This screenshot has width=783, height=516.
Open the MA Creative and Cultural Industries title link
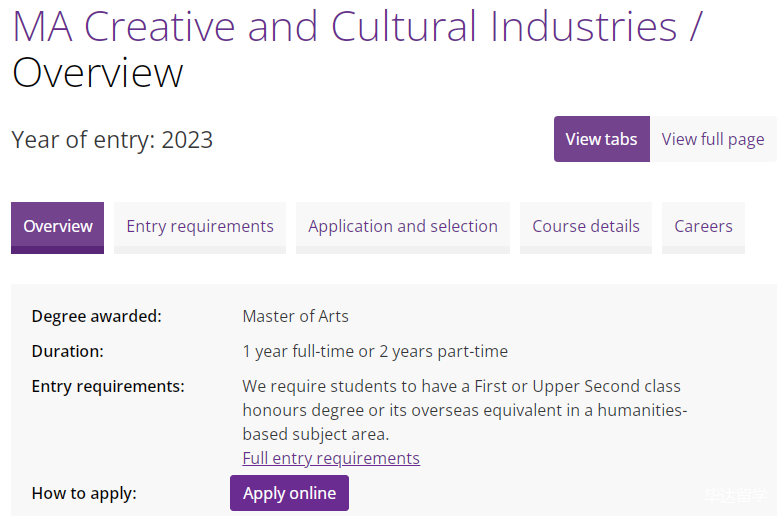pos(345,27)
